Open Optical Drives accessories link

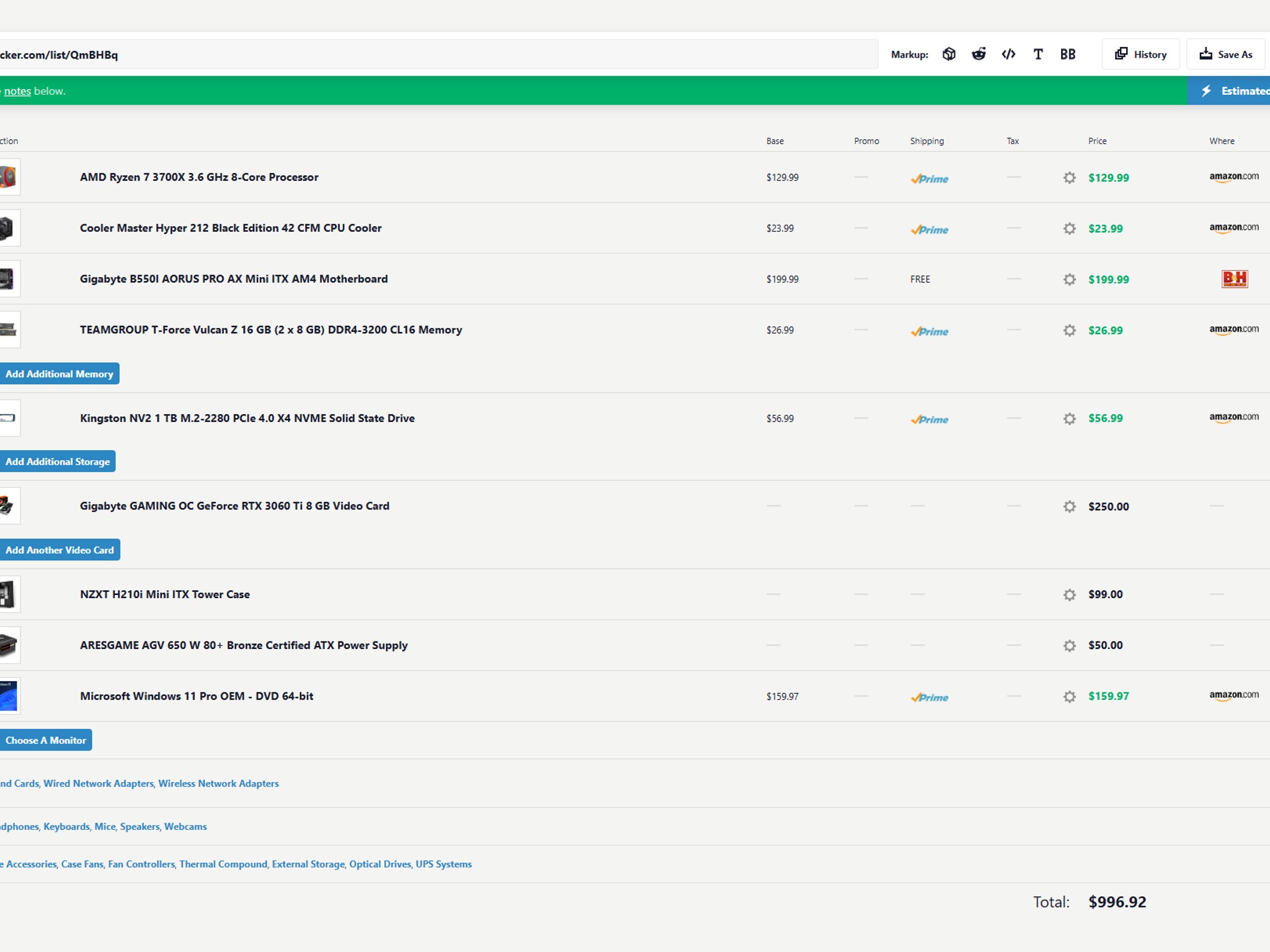[x=380, y=864]
